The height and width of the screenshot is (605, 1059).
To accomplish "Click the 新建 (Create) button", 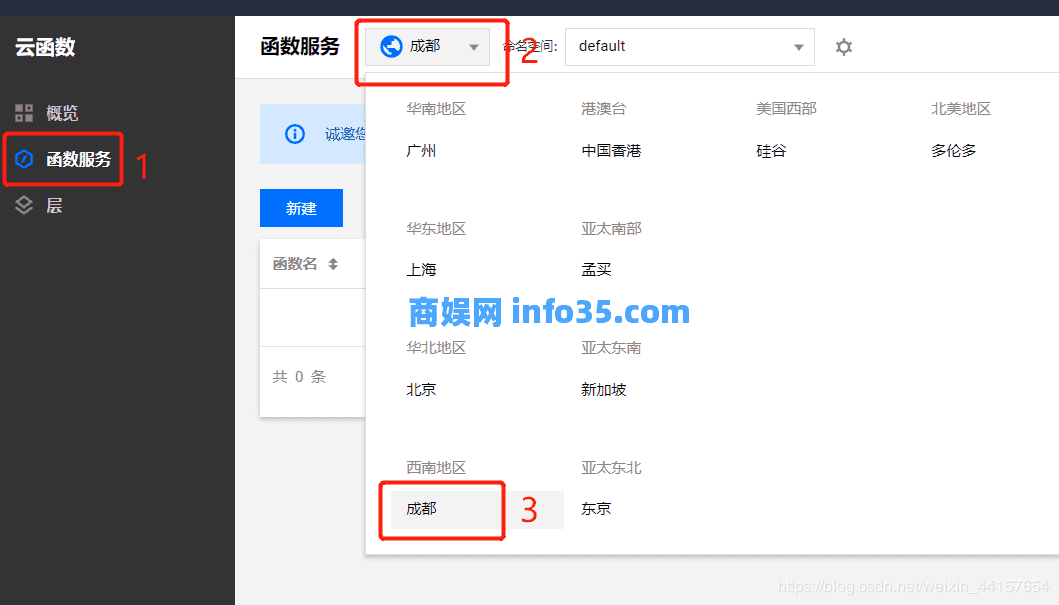I will (x=301, y=208).
